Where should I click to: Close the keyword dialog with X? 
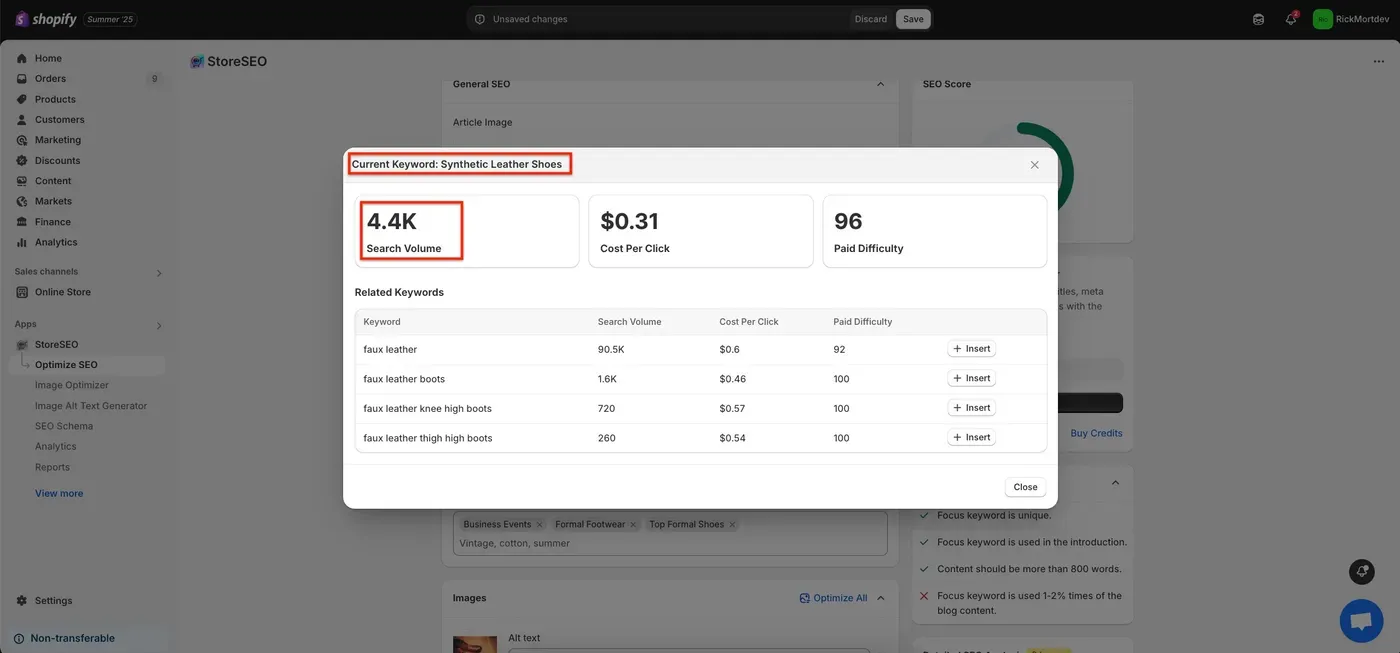pyautogui.click(x=1035, y=165)
